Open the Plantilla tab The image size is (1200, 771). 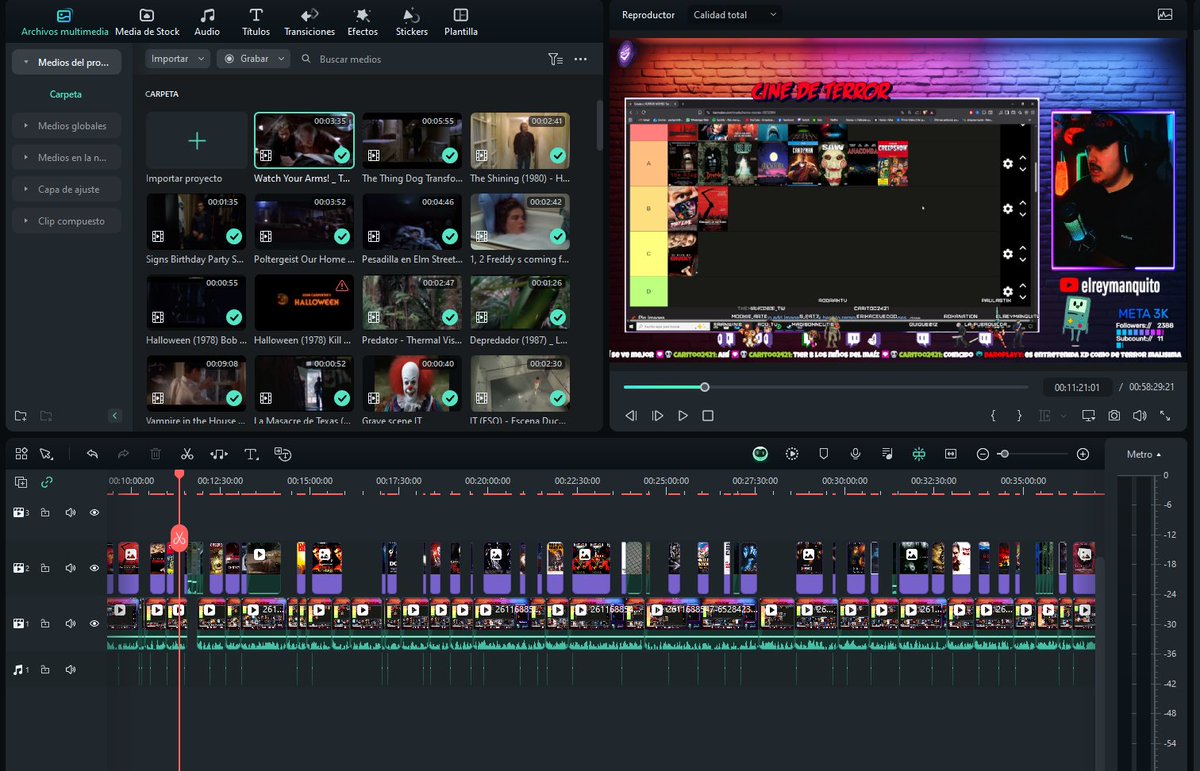(461, 22)
